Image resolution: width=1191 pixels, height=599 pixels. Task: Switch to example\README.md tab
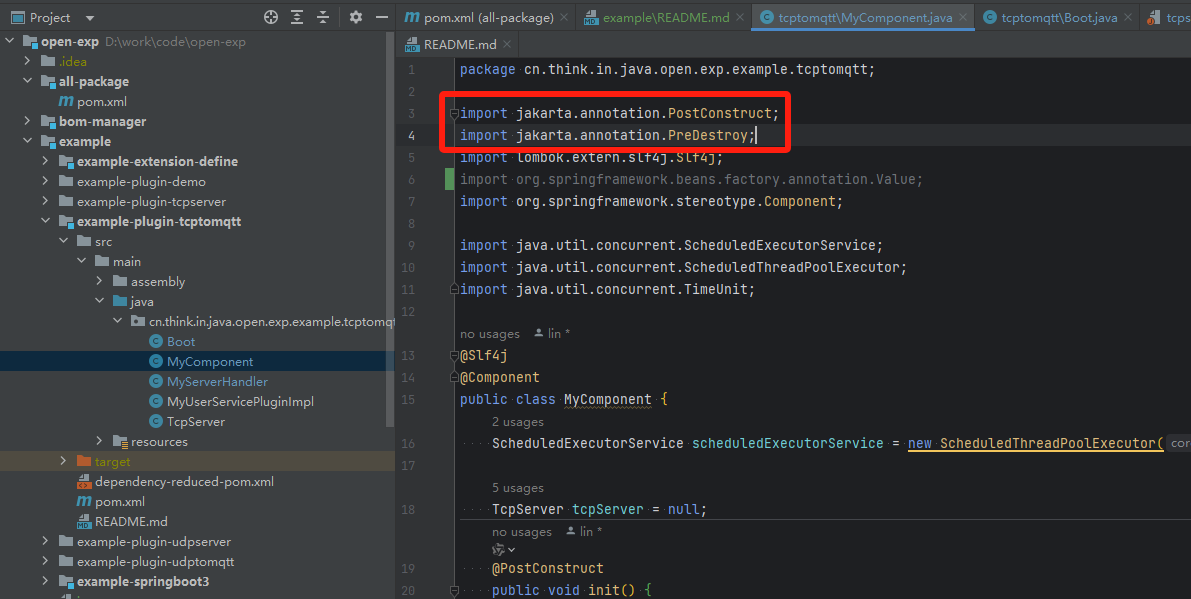pyautogui.click(x=656, y=17)
